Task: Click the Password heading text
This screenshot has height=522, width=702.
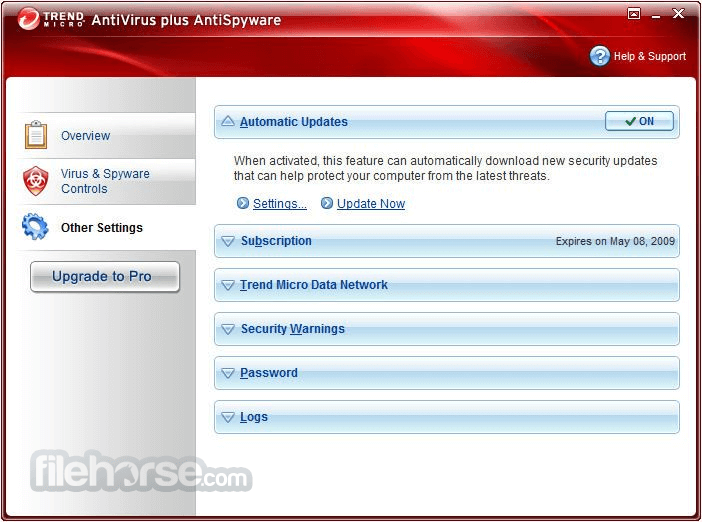Action: [269, 372]
